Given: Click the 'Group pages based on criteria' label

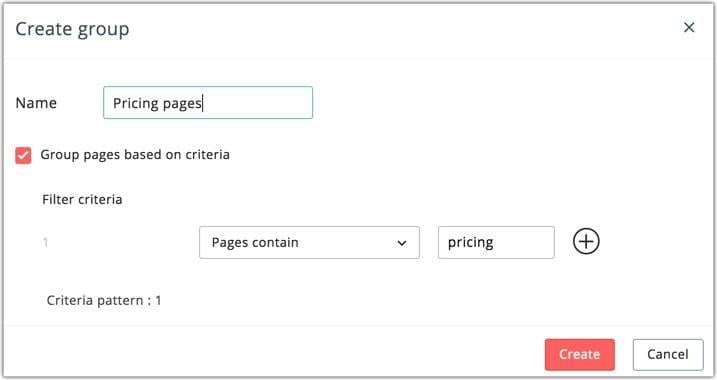Looking at the screenshot, I should pos(135,155).
